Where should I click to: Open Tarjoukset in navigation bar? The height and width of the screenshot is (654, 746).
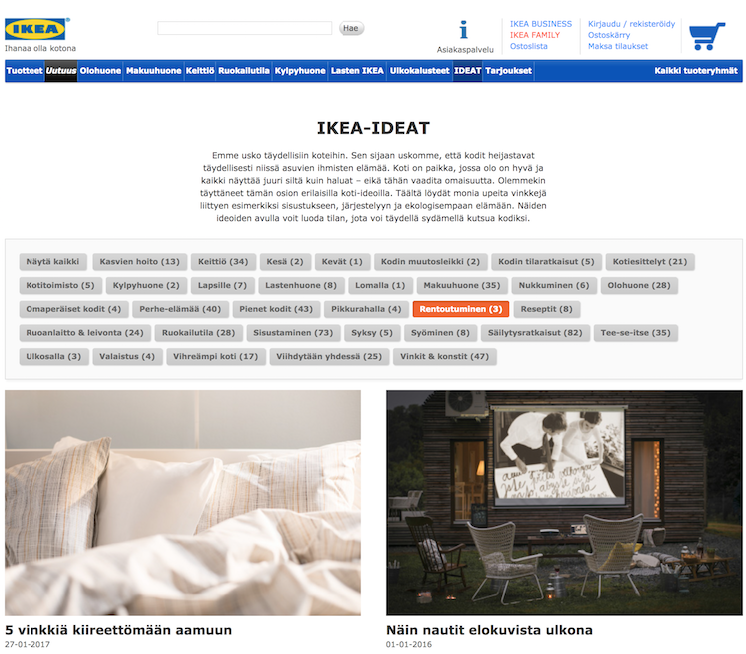[x=508, y=71]
